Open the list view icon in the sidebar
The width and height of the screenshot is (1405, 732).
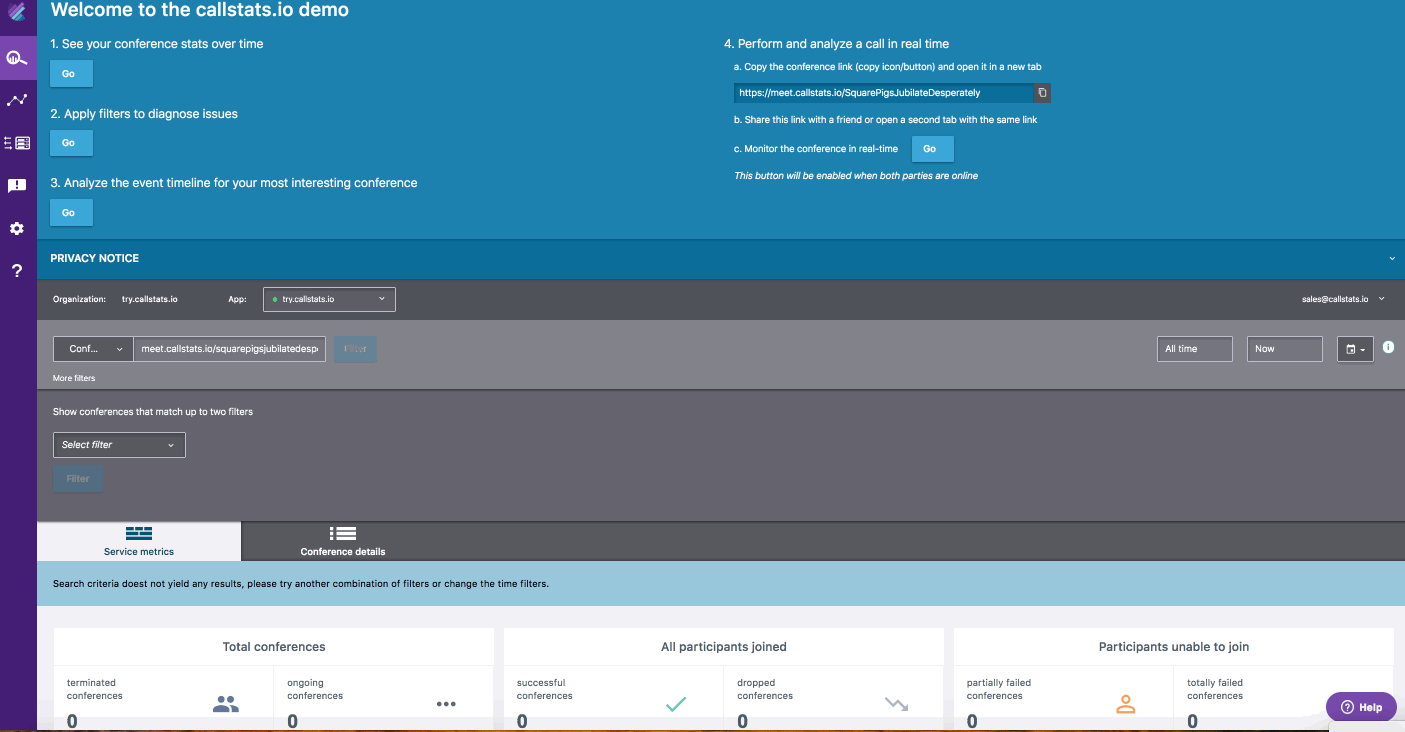17,143
